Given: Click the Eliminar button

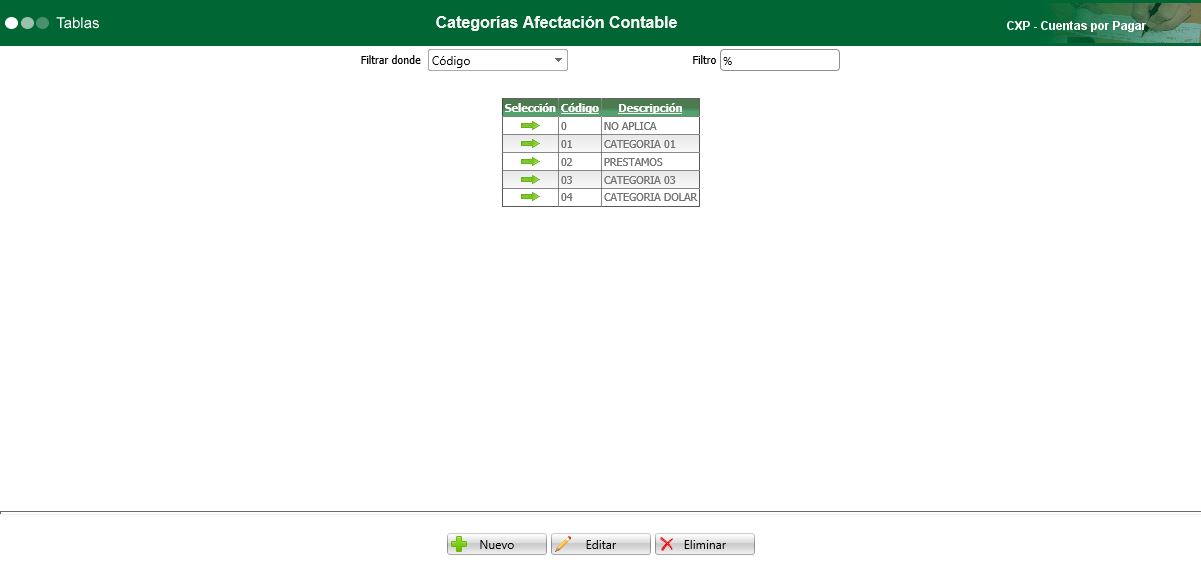Looking at the screenshot, I should click(705, 544).
